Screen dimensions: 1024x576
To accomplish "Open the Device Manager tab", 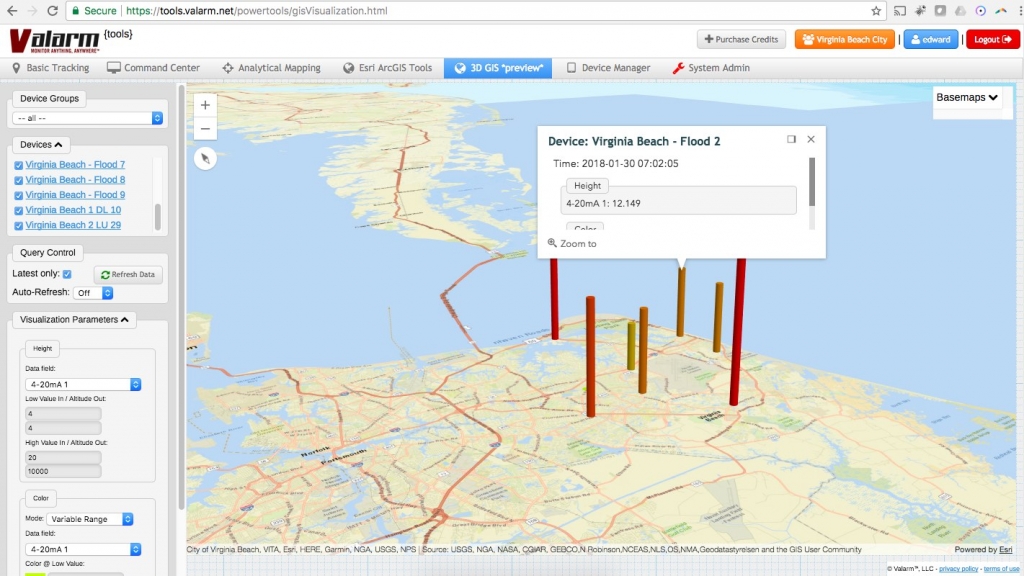I will (608, 68).
